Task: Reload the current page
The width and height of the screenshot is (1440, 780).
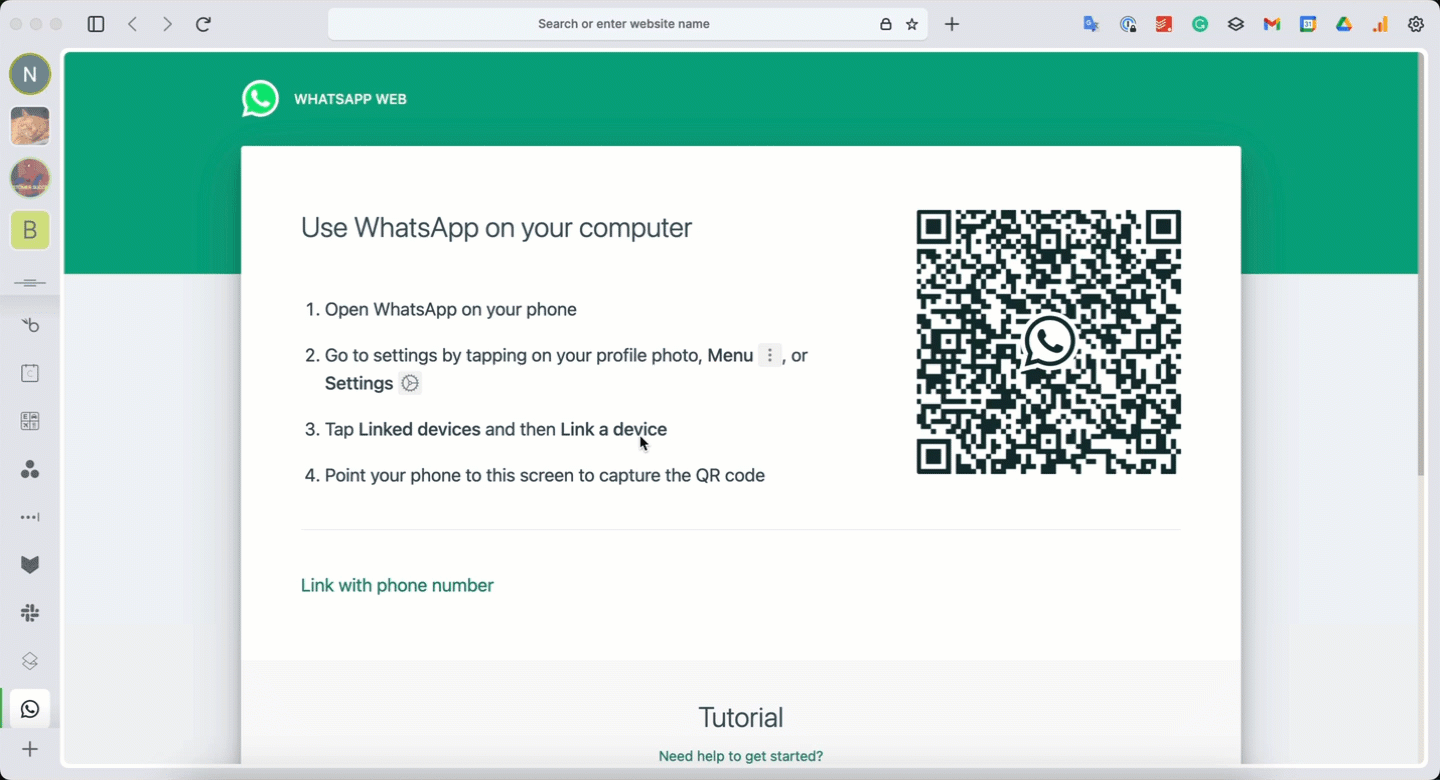Action: (203, 24)
